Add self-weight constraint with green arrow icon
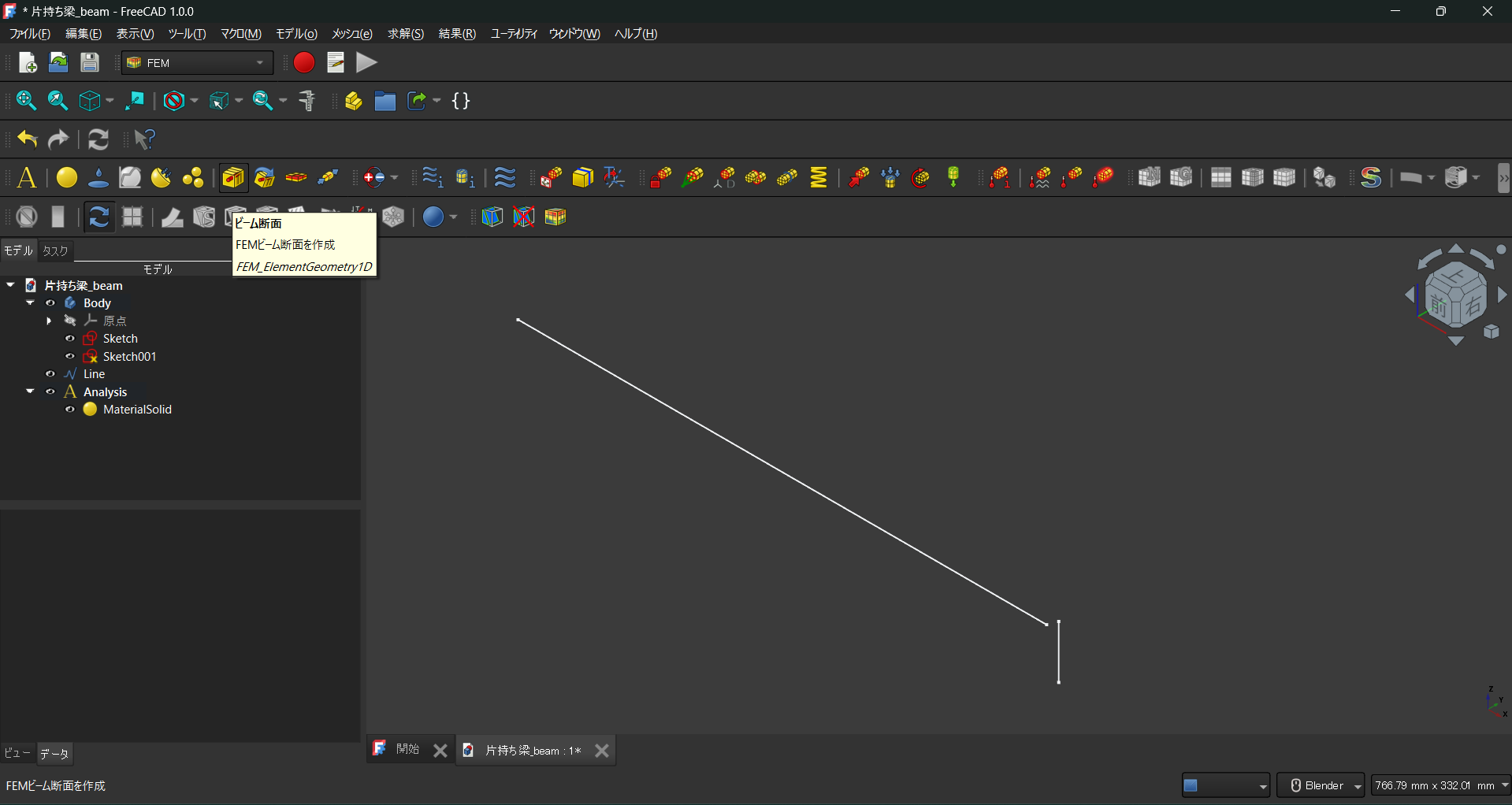1512x805 pixels. [x=953, y=178]
